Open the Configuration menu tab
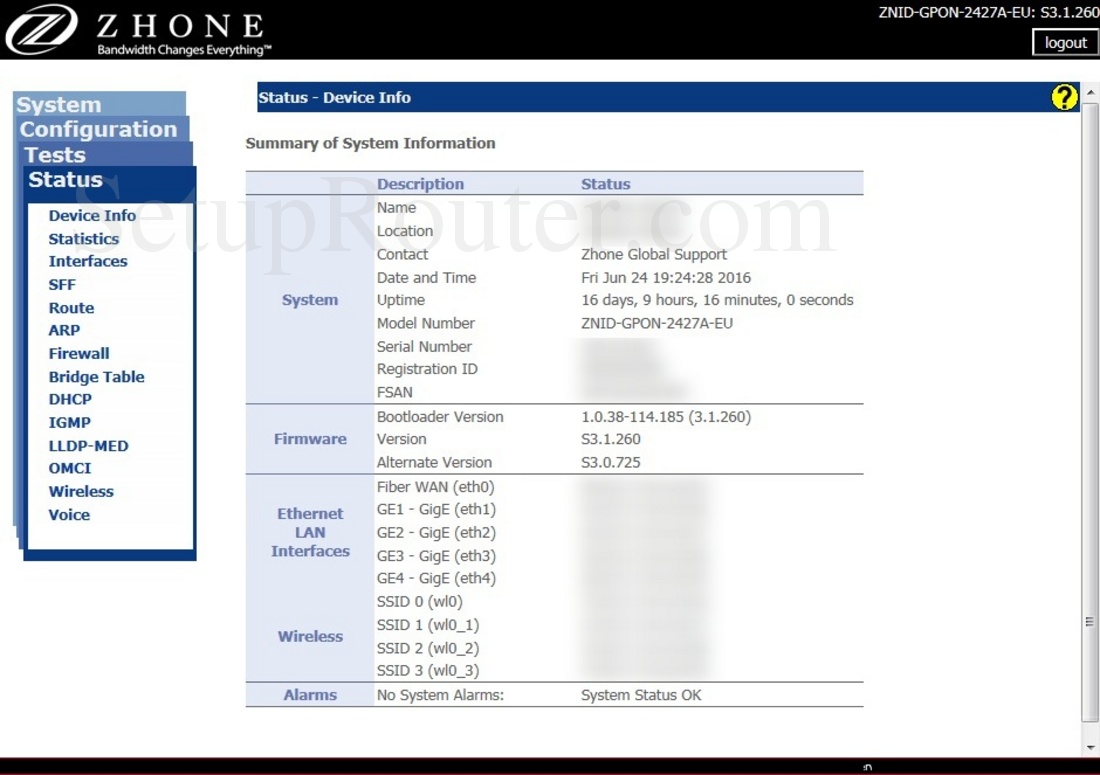Screen dimensions: 1100x775 tap(98, 130)
